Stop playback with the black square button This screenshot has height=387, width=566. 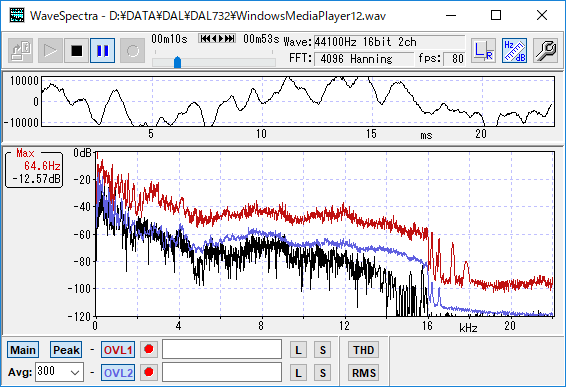(x=77, y=51)
